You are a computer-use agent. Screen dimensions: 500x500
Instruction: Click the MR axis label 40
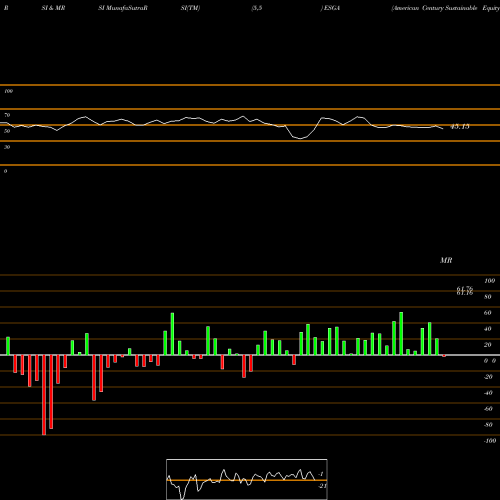pos(488,329)
